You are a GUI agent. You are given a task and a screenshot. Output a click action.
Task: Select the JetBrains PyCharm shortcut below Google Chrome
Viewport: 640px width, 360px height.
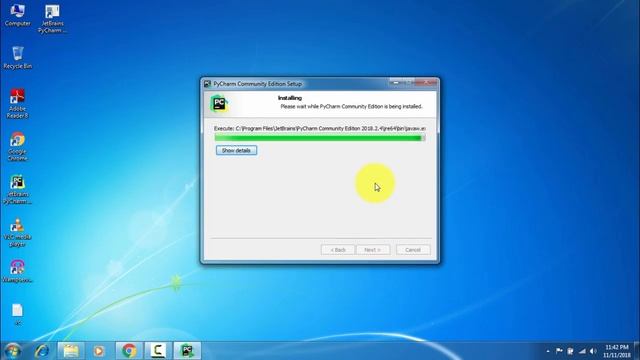17,189
